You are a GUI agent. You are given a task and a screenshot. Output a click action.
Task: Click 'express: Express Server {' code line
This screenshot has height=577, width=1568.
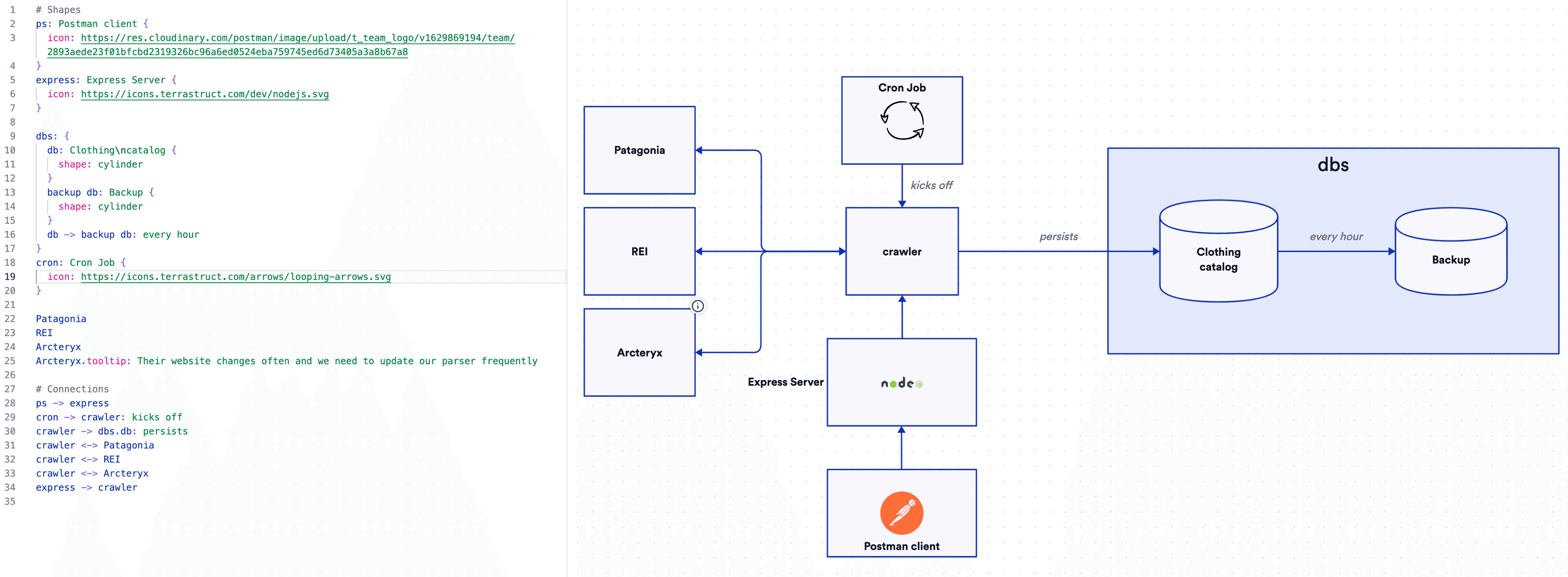pyautogui.click(x=106, y=80)
